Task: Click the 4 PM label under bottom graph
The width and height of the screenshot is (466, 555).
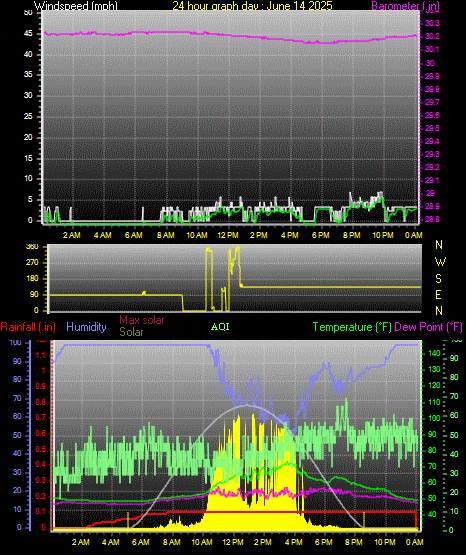Action: (x=294, y=542)
